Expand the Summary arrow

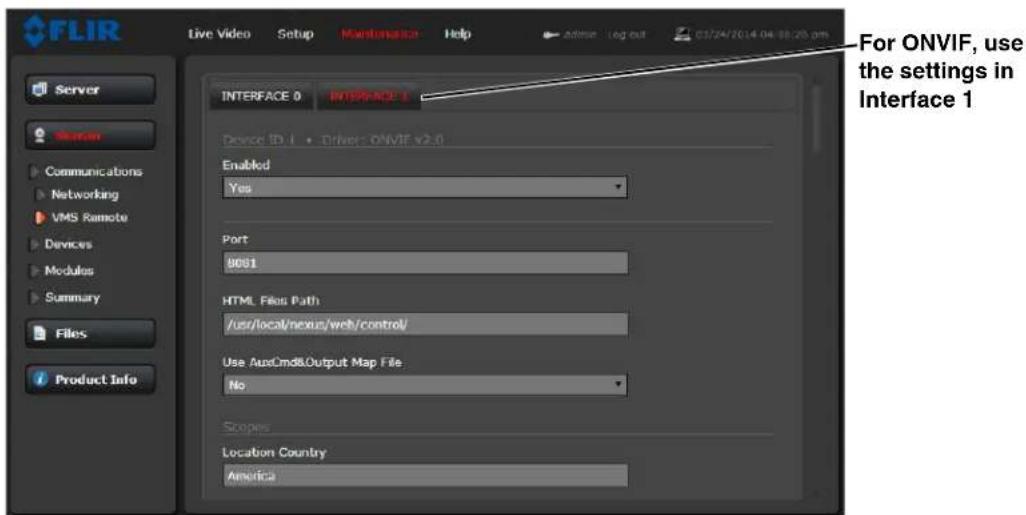point(34,298)
